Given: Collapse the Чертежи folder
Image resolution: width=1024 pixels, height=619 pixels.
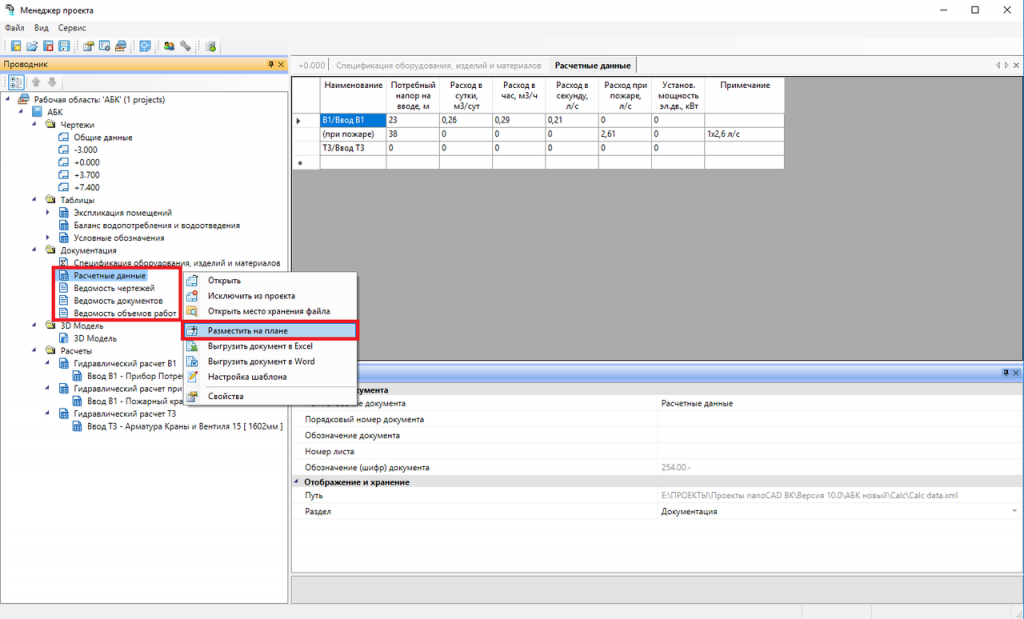Looking at the screenshot, I should [34, 124].
